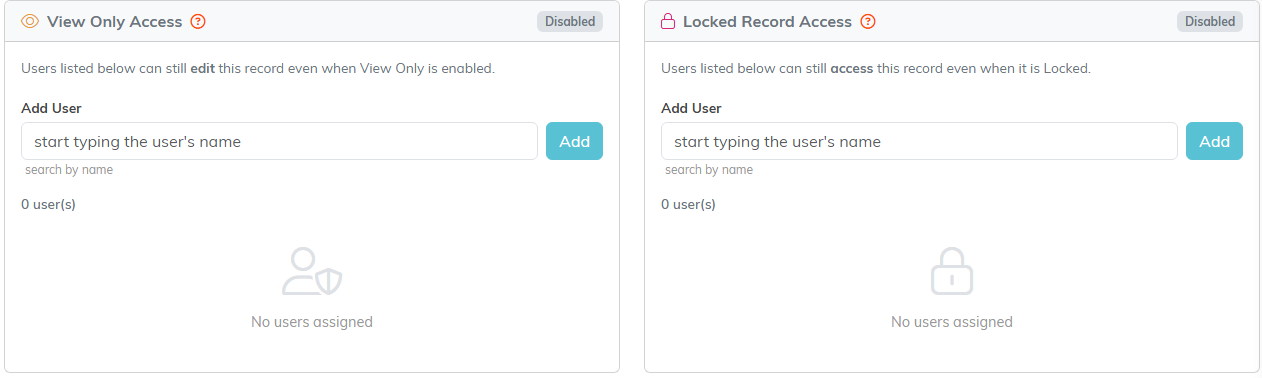Click Disabled badge in Locked Record Access panel
The image size is (1262, 378).
pyautogui.click(x=1210, y=21)
